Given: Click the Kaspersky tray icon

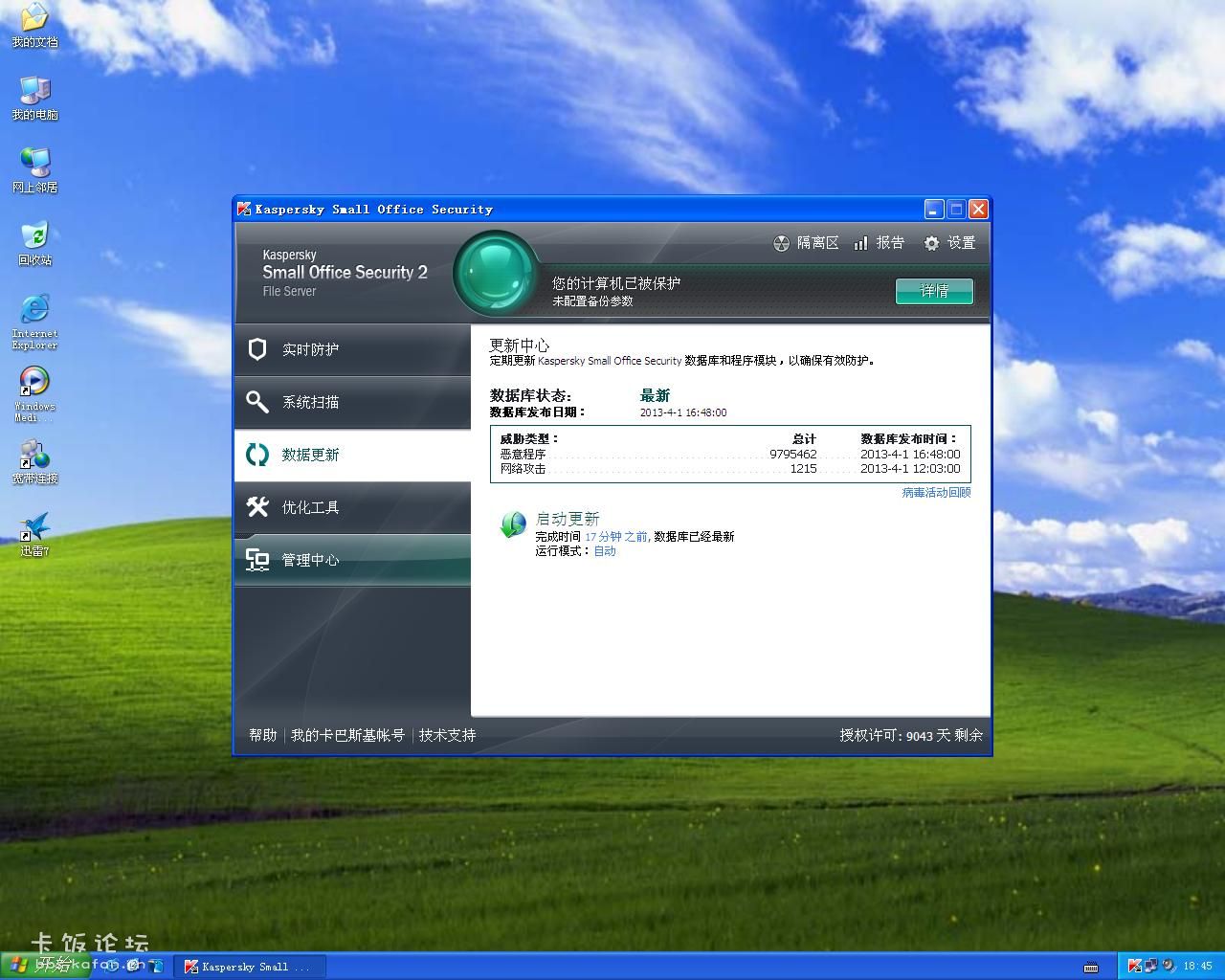Looking at the screenshot, I should [1134, 966].
